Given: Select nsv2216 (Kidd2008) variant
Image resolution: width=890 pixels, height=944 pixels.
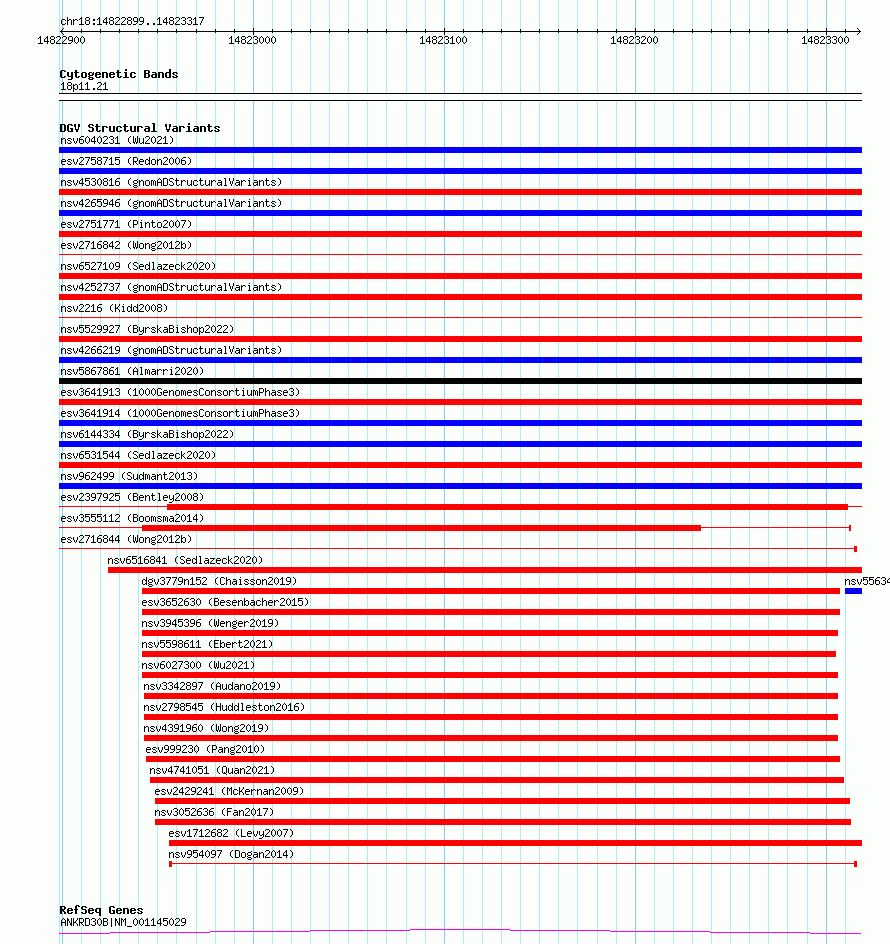Looking at the screenshot, I should [114, 308].
